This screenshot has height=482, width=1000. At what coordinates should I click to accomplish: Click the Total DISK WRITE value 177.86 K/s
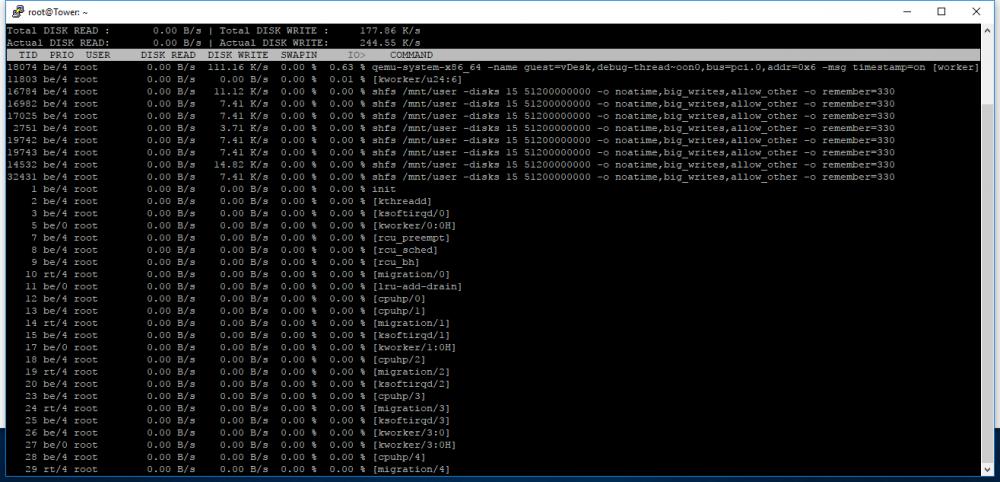[390, 31]
